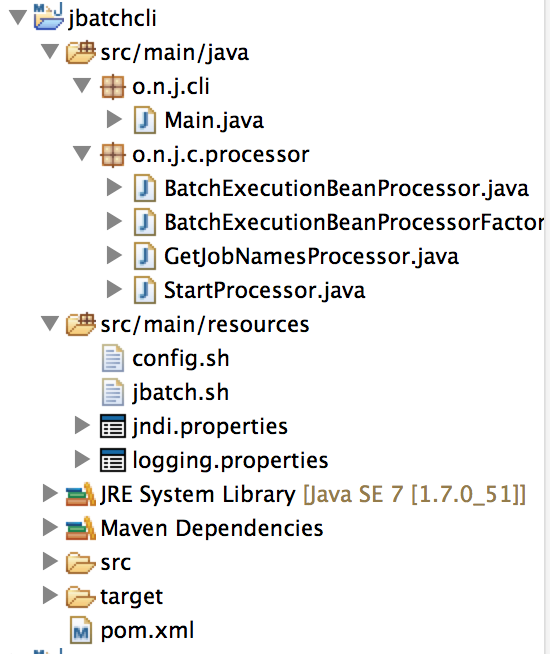
Task: Click the jndi.properties file icon
Action: pyautogui.click(x=113, y=426)
